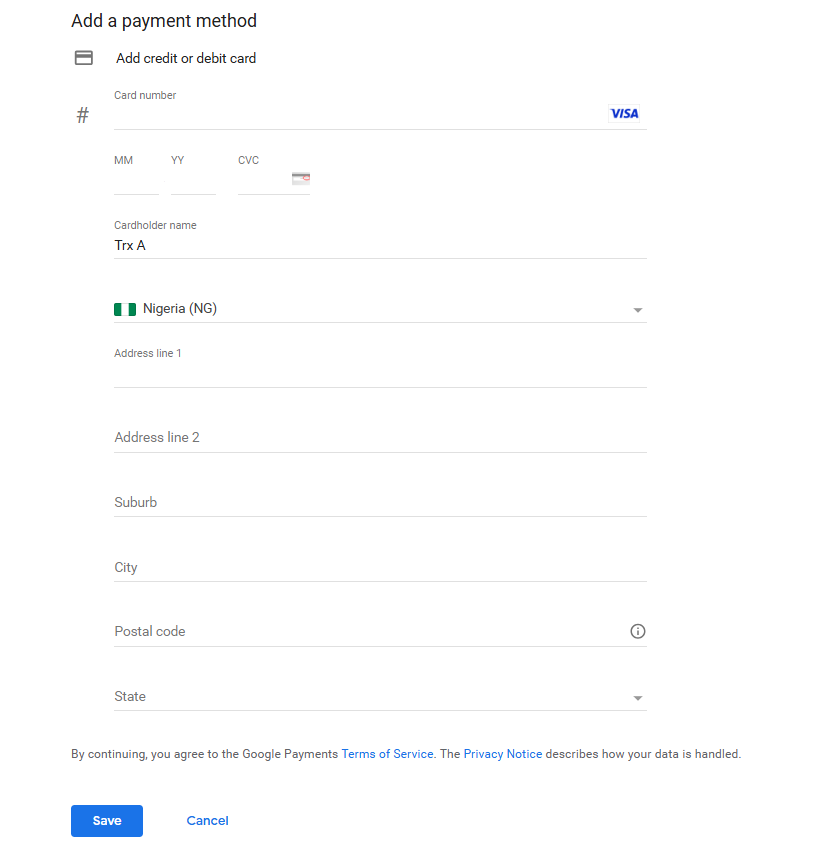Click the credit card icon beside Add credit or debit card
This screenshot has width=827, height=844.
pos(83,58)
